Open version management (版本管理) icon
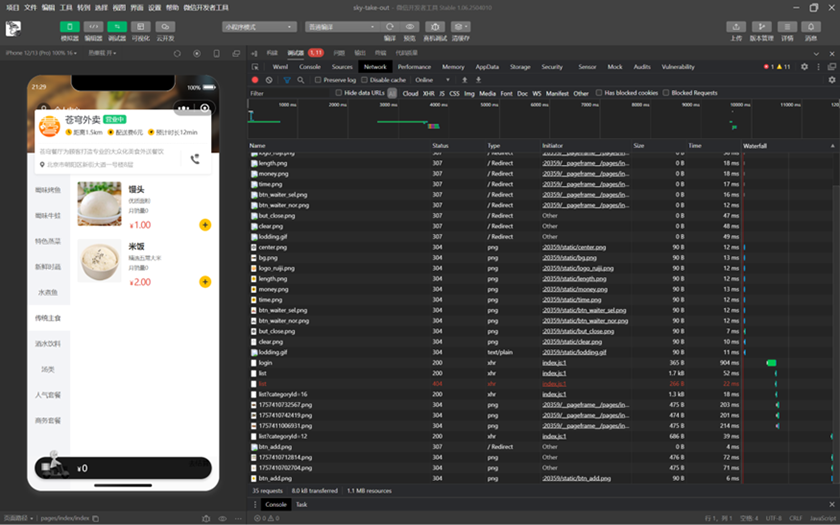840x525 pixels. click(x=761, y=27)
